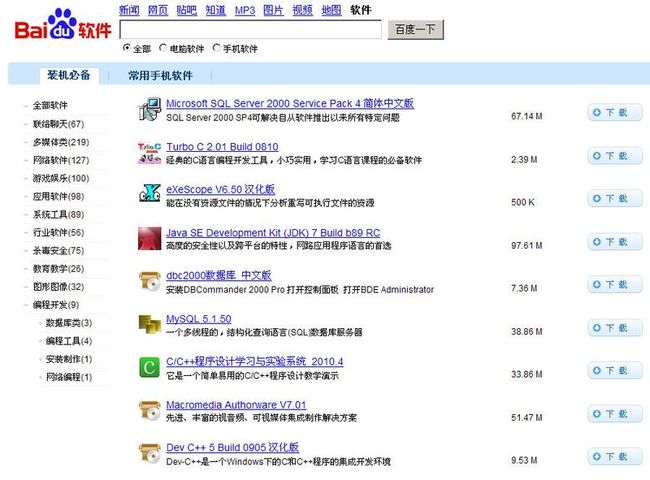
Task: Select the 教育教学(26) category
Action: pyautogui.click(x=58, y=269)
